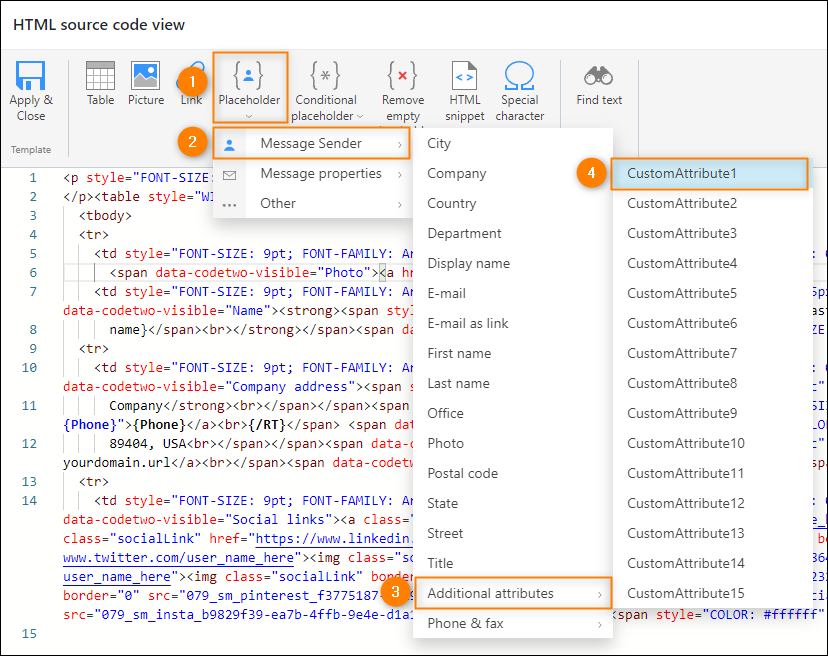Select CustomAttribute4
828x656 pixels.
pos(712,264)
